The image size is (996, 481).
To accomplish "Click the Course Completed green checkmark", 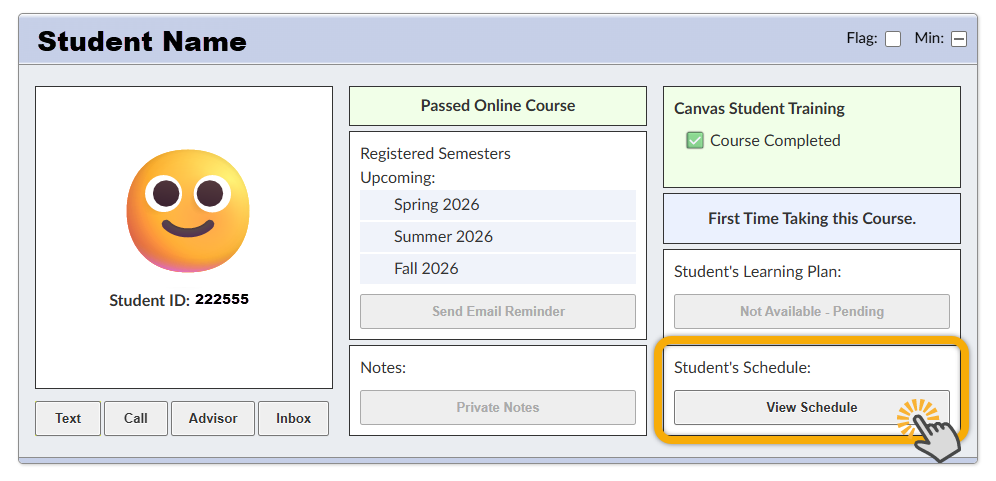I will [695, 140].
